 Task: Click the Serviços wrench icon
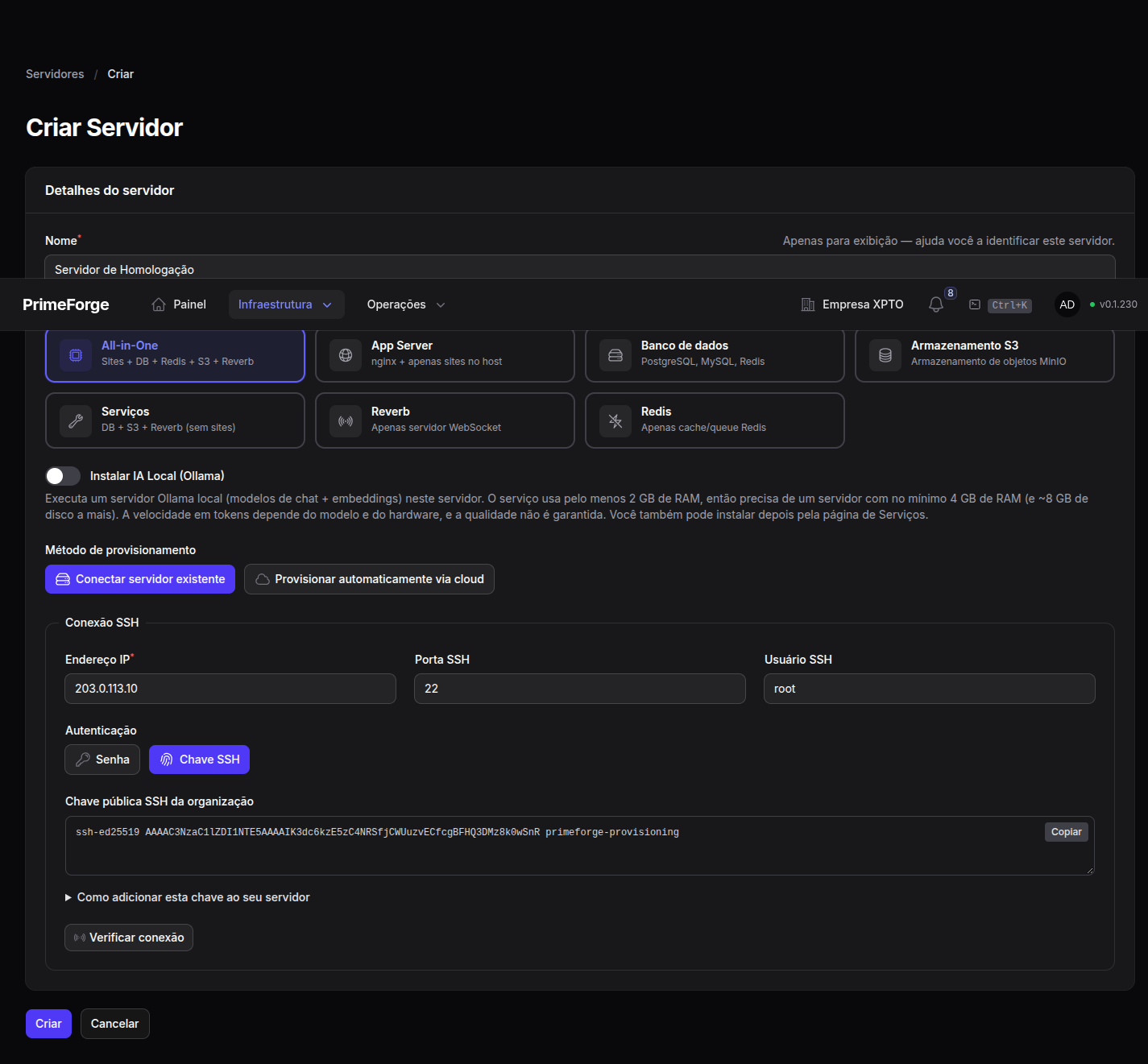tap(76, 421)
